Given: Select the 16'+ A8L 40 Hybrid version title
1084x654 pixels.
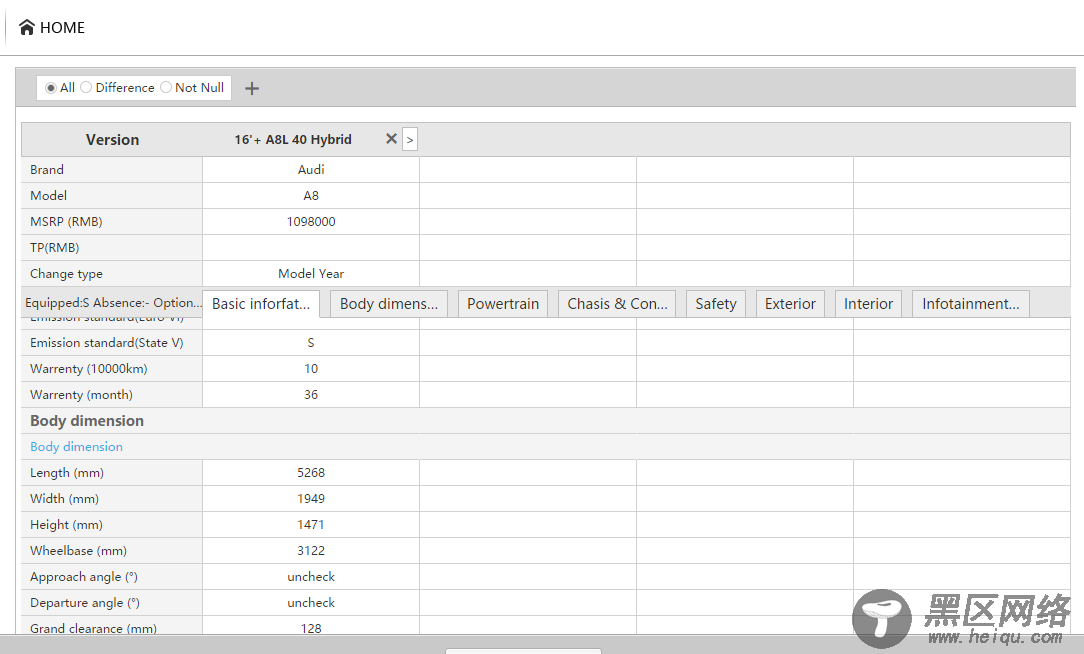Looking at the screenshot, I should (292, 140).
